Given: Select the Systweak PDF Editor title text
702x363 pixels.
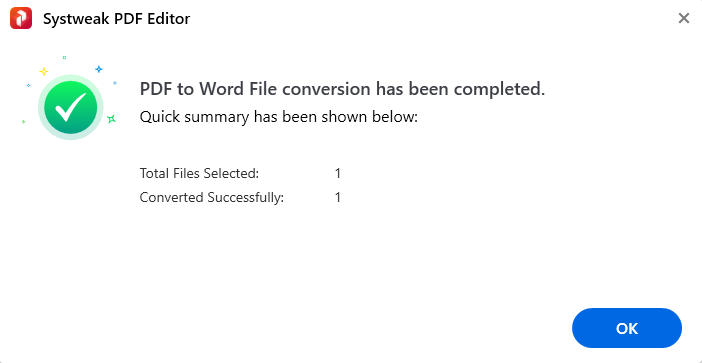Looking at the screenshot, I should tap(116, 19).
